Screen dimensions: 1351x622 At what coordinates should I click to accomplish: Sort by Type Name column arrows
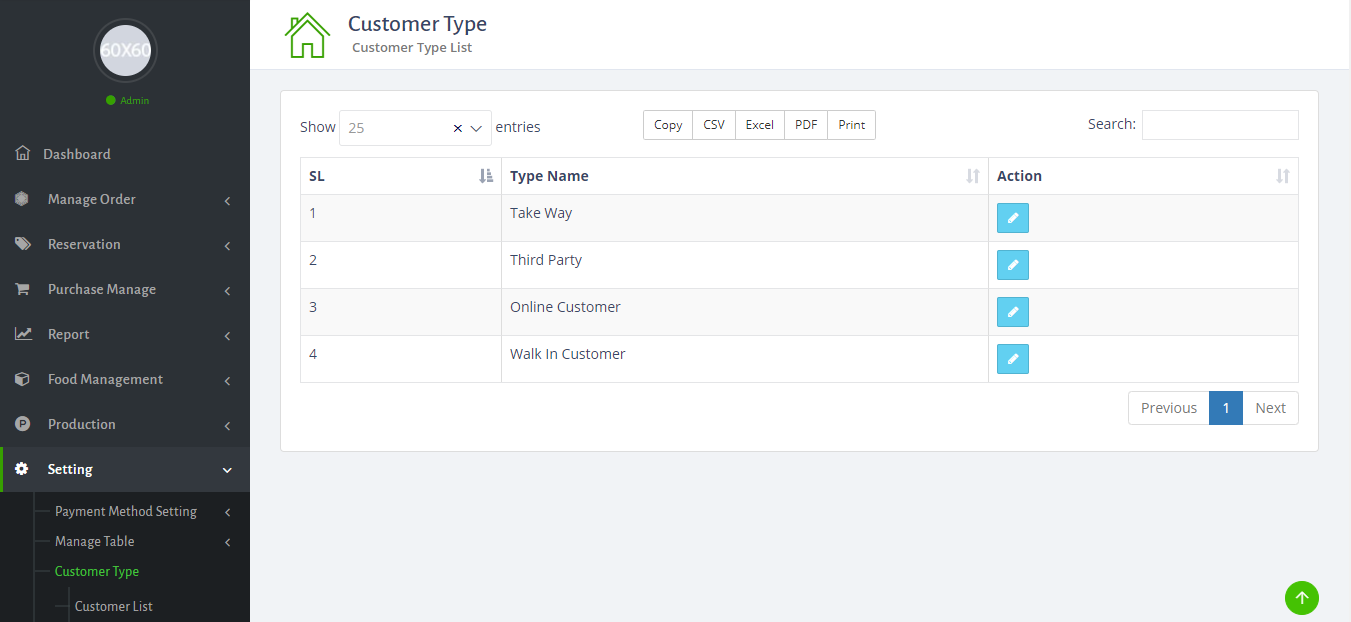pyautogui.click(x=972, y=176)
